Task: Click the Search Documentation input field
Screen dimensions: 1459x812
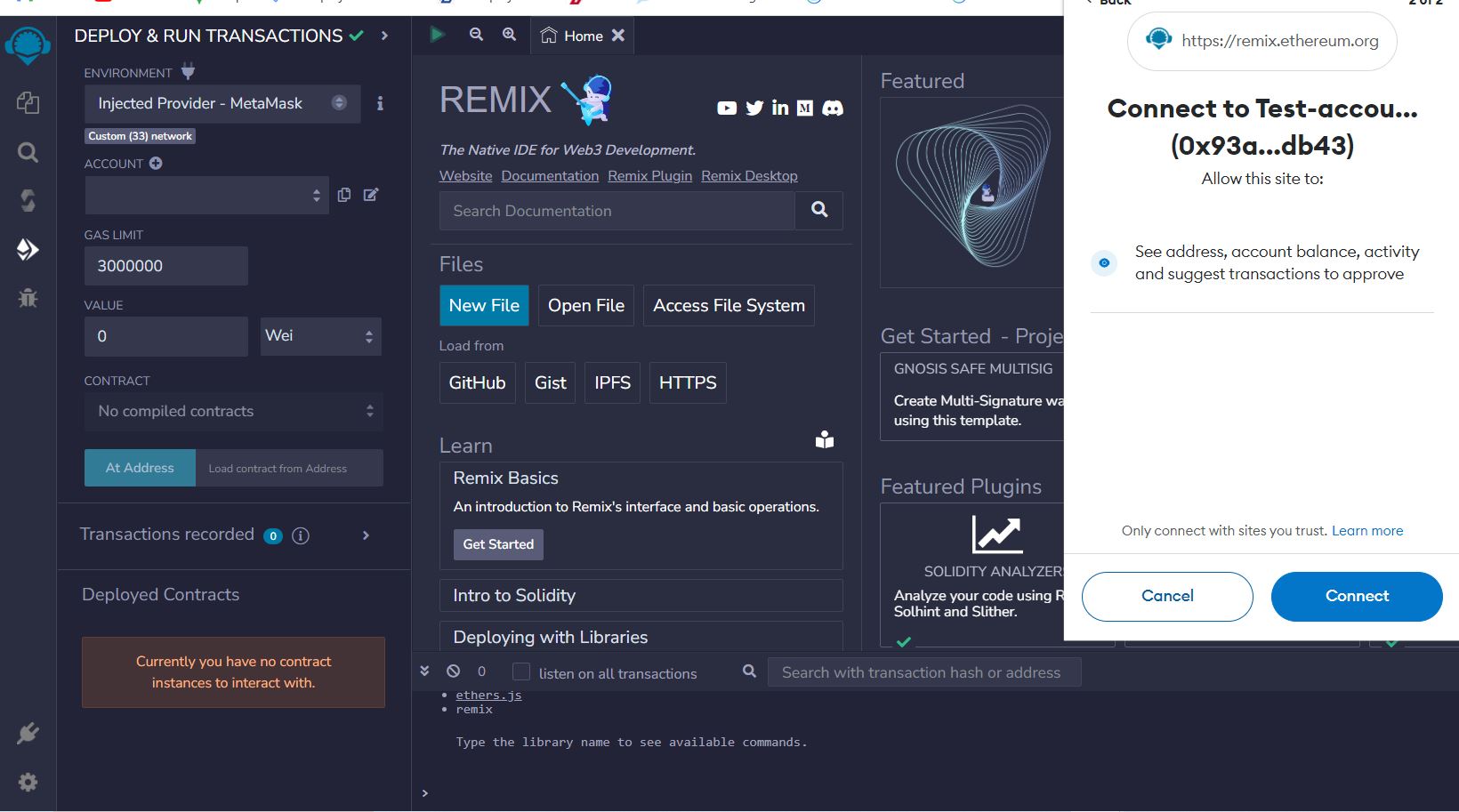Action: pyautogui.click(x=617, y=211)
